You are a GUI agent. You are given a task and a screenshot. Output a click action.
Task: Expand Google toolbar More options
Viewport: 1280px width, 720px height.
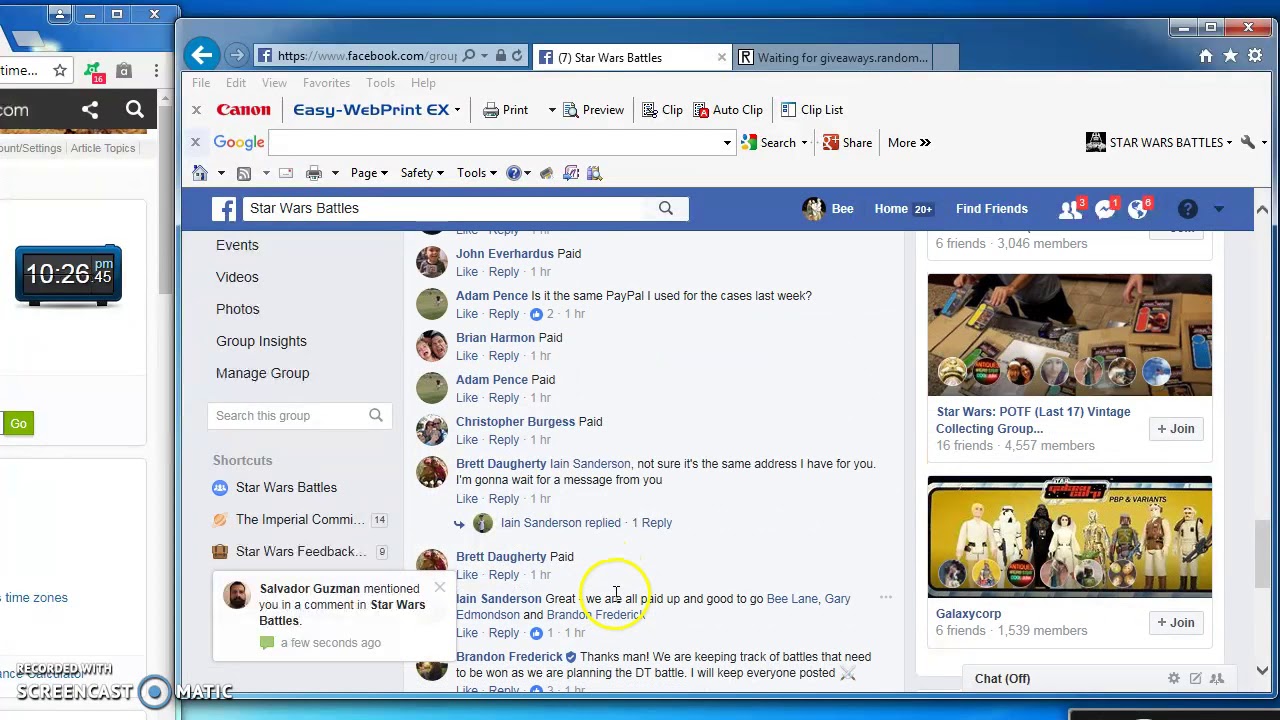[909, 142]
